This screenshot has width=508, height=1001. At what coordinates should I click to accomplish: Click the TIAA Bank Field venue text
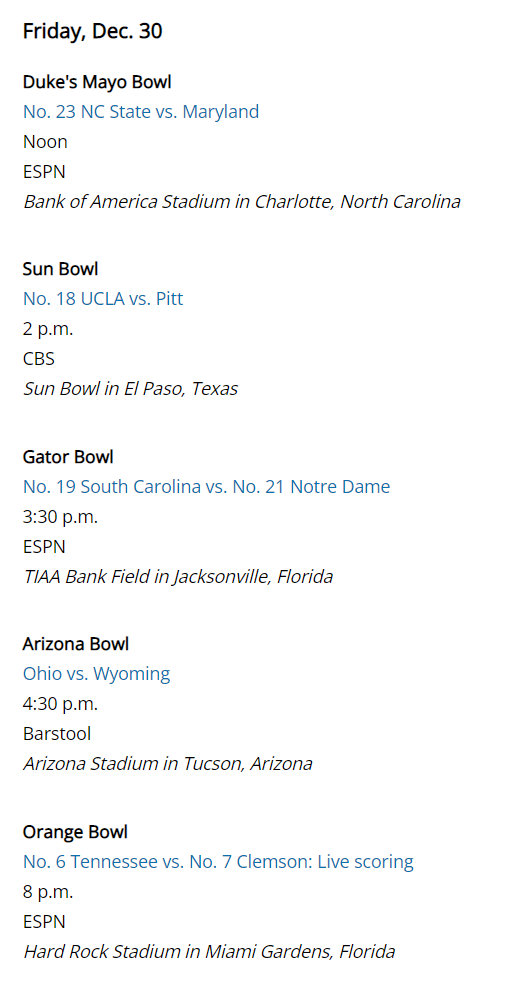178,577
